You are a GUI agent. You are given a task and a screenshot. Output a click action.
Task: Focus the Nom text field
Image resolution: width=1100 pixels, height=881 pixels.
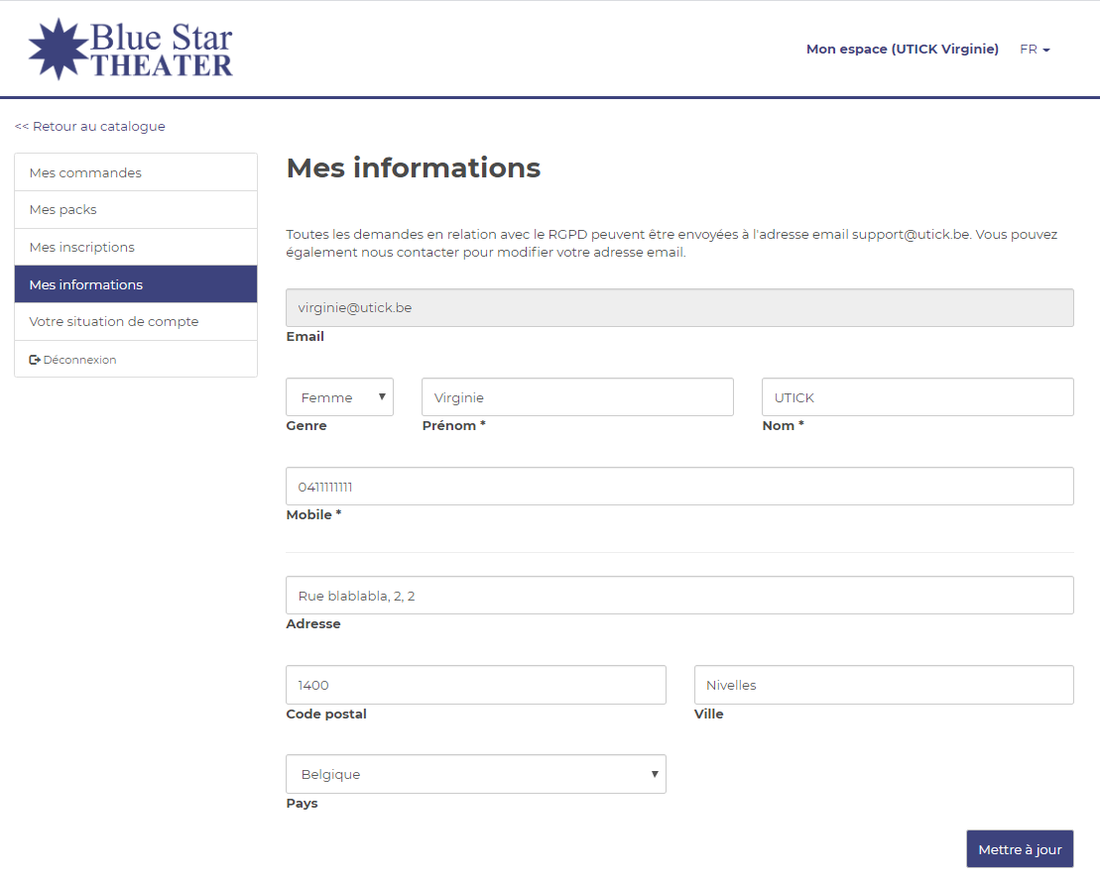[917, 397]
